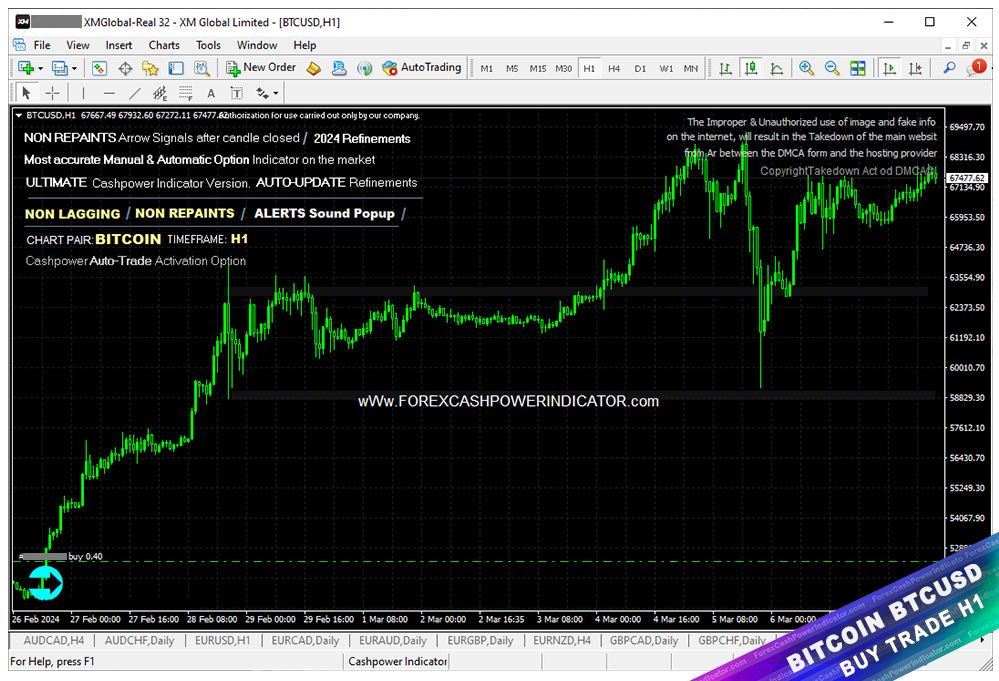This screenshot has width=999, height=681.
Task: Select Line Chart display icon
Action: 777,68
